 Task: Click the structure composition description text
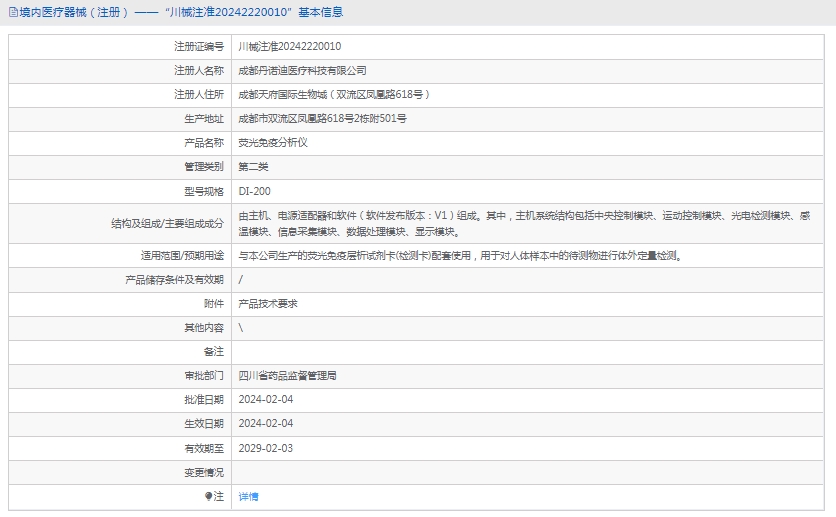click(530, 223)
